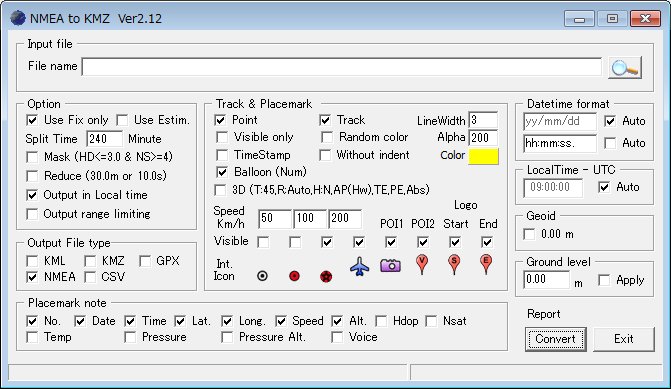Toggle Placemark note Date checkbox
671x389 pixels.
tap(80, 321)
